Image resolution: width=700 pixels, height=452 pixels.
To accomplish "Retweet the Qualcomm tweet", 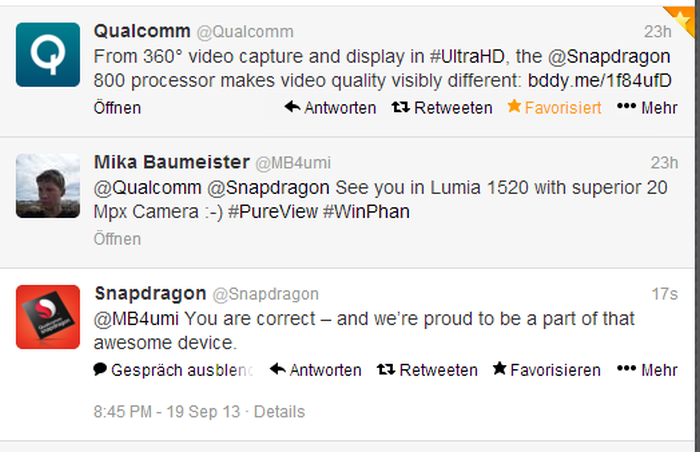I will [441, 107].
